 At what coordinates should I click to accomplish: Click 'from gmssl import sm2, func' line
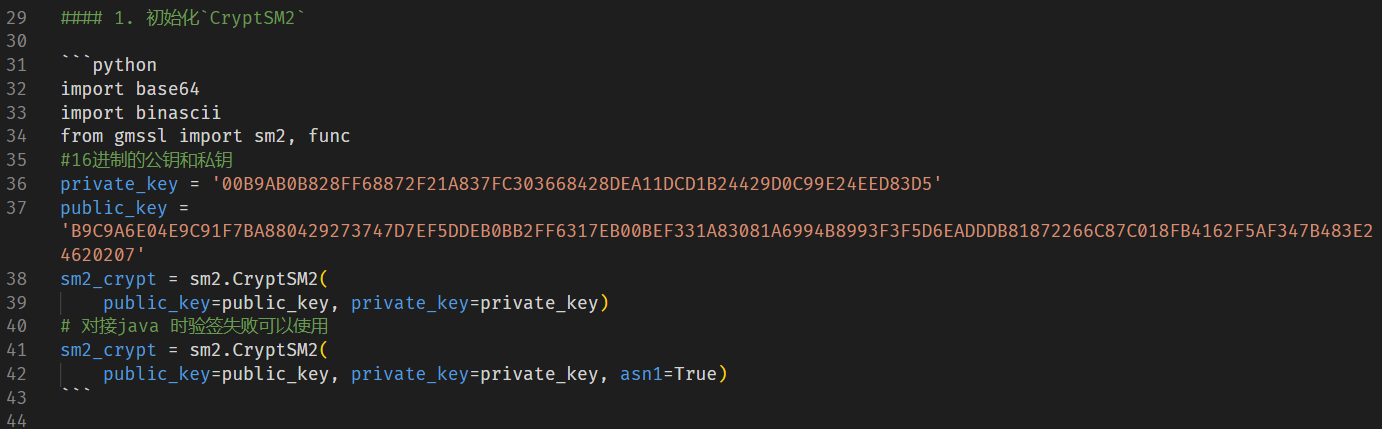[x=206, y=136]
